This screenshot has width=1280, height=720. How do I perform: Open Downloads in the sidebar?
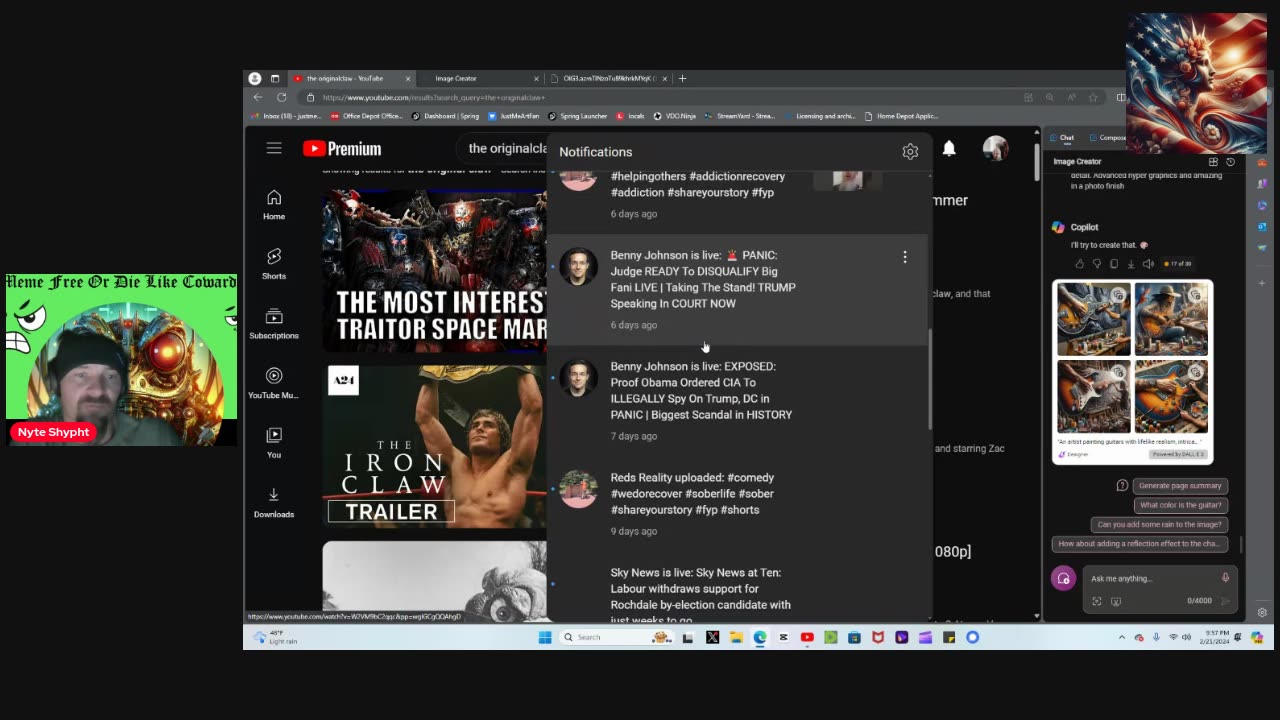click(x=274, y=502)
